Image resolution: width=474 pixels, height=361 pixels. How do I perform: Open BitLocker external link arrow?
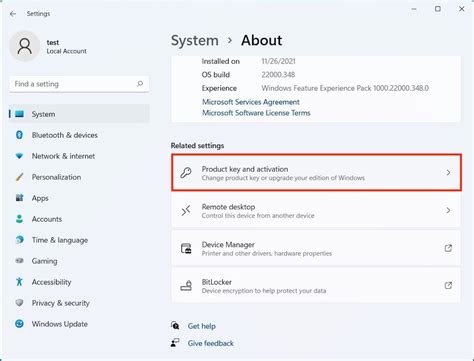448,285
